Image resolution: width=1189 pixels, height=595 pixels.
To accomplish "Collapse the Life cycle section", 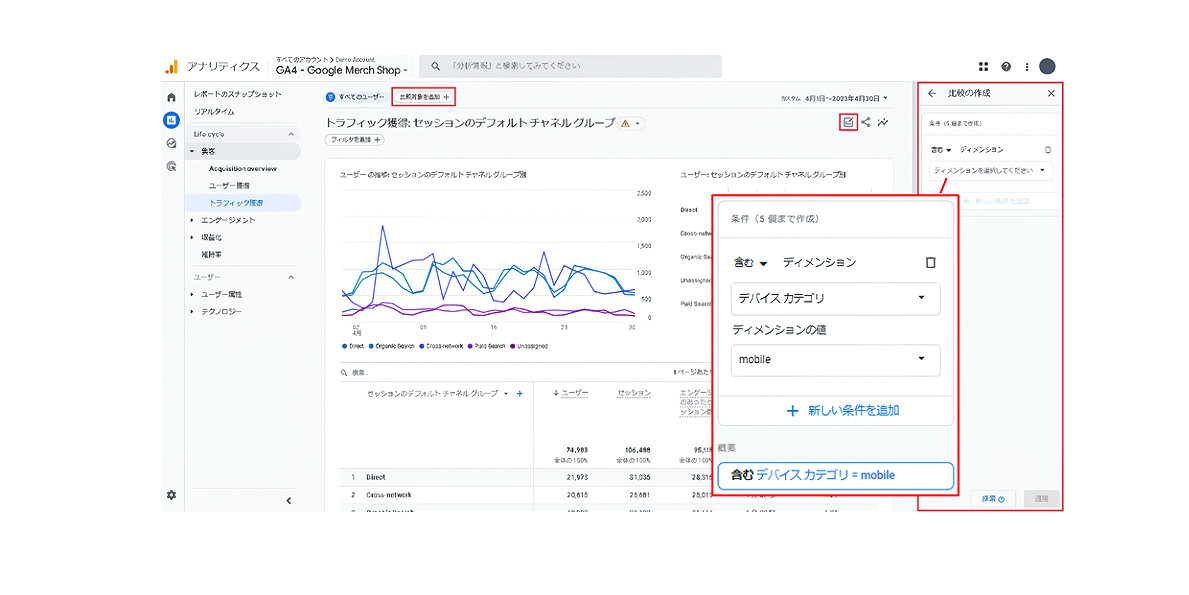I will tap(290, 134).
